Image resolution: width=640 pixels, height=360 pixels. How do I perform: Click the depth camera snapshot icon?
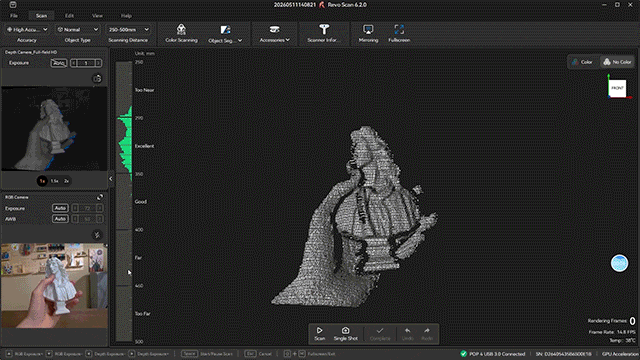pyautogui.click(x=97, y=78)
